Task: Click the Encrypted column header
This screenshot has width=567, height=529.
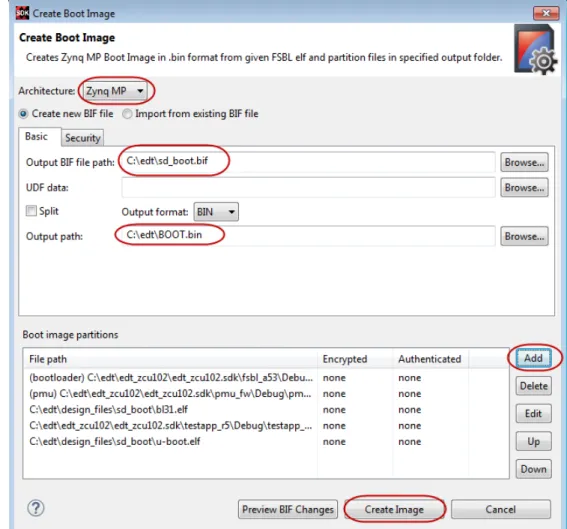Action: (355, 359)
